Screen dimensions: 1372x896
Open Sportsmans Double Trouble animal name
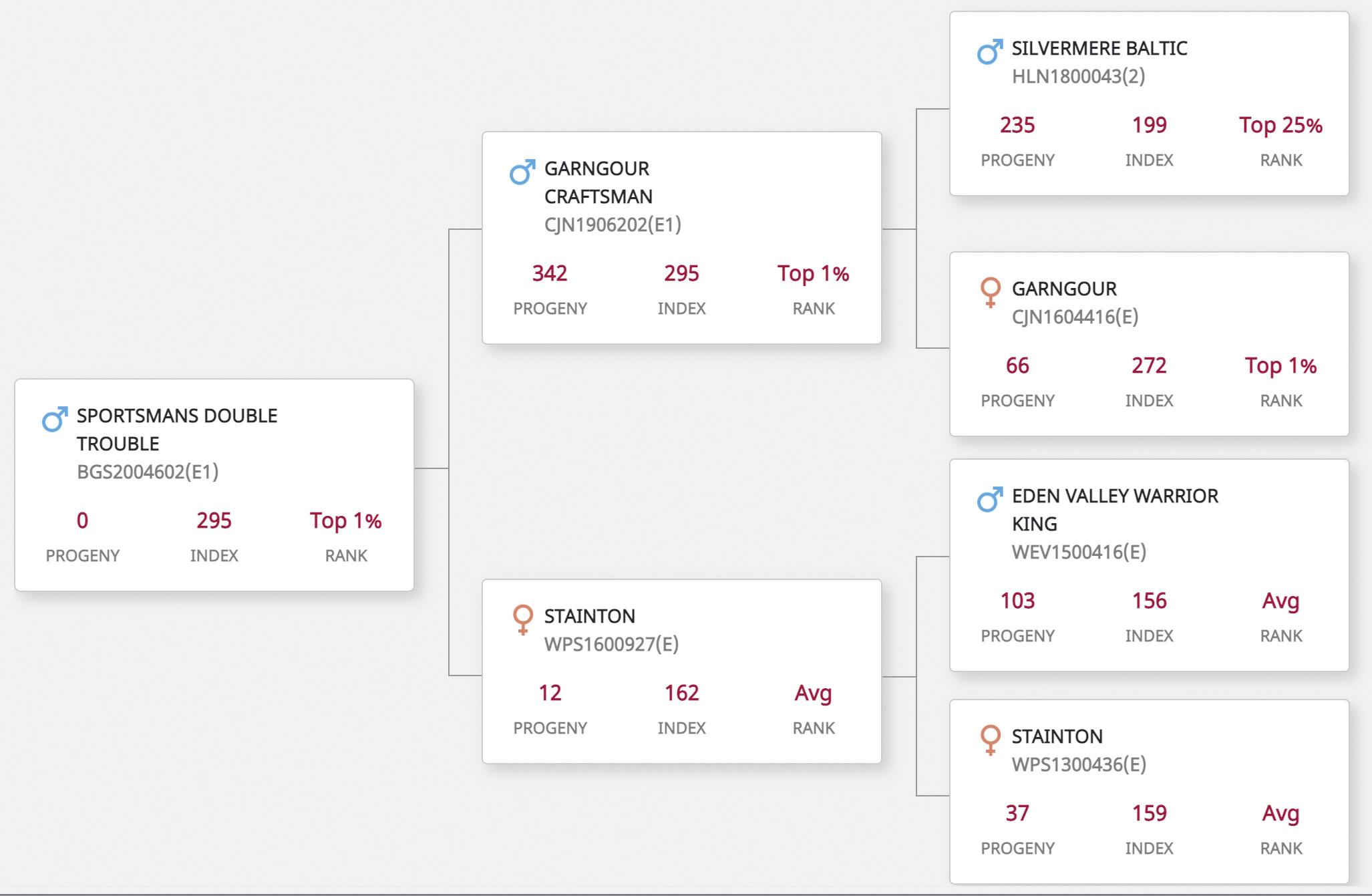[177, 430]
